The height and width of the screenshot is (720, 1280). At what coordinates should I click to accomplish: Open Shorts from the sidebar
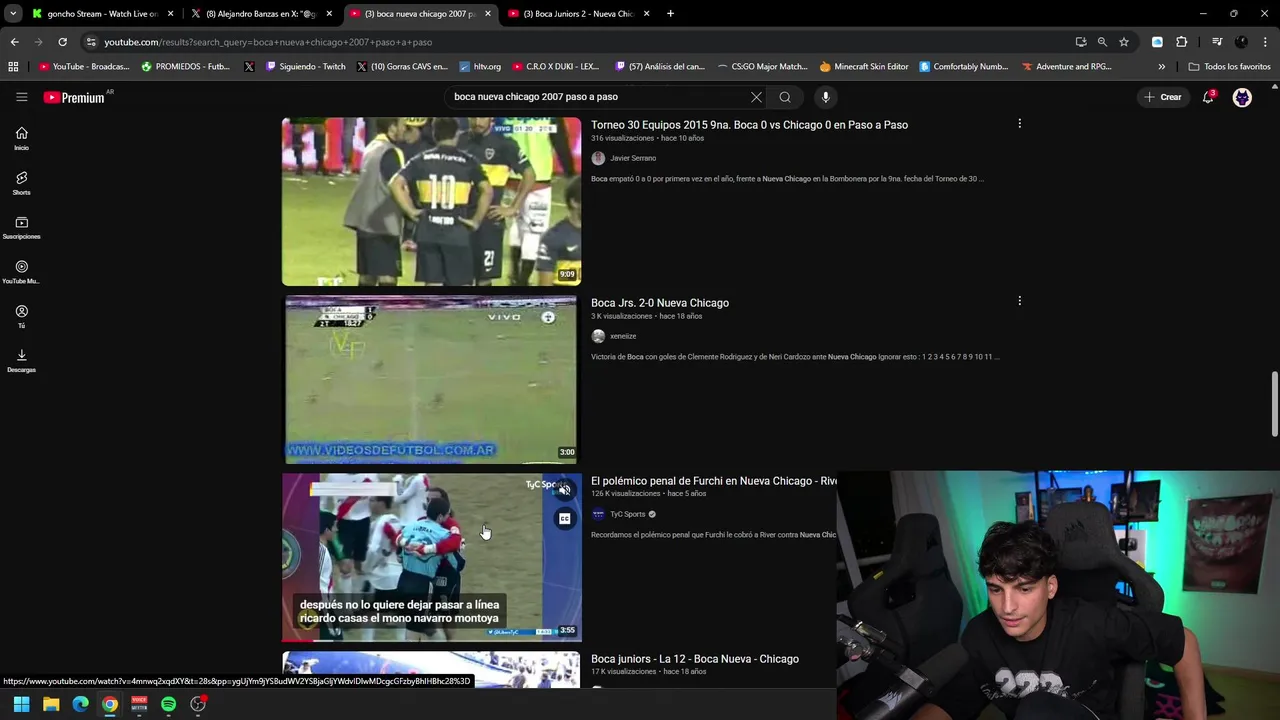(x=21, y=183)
